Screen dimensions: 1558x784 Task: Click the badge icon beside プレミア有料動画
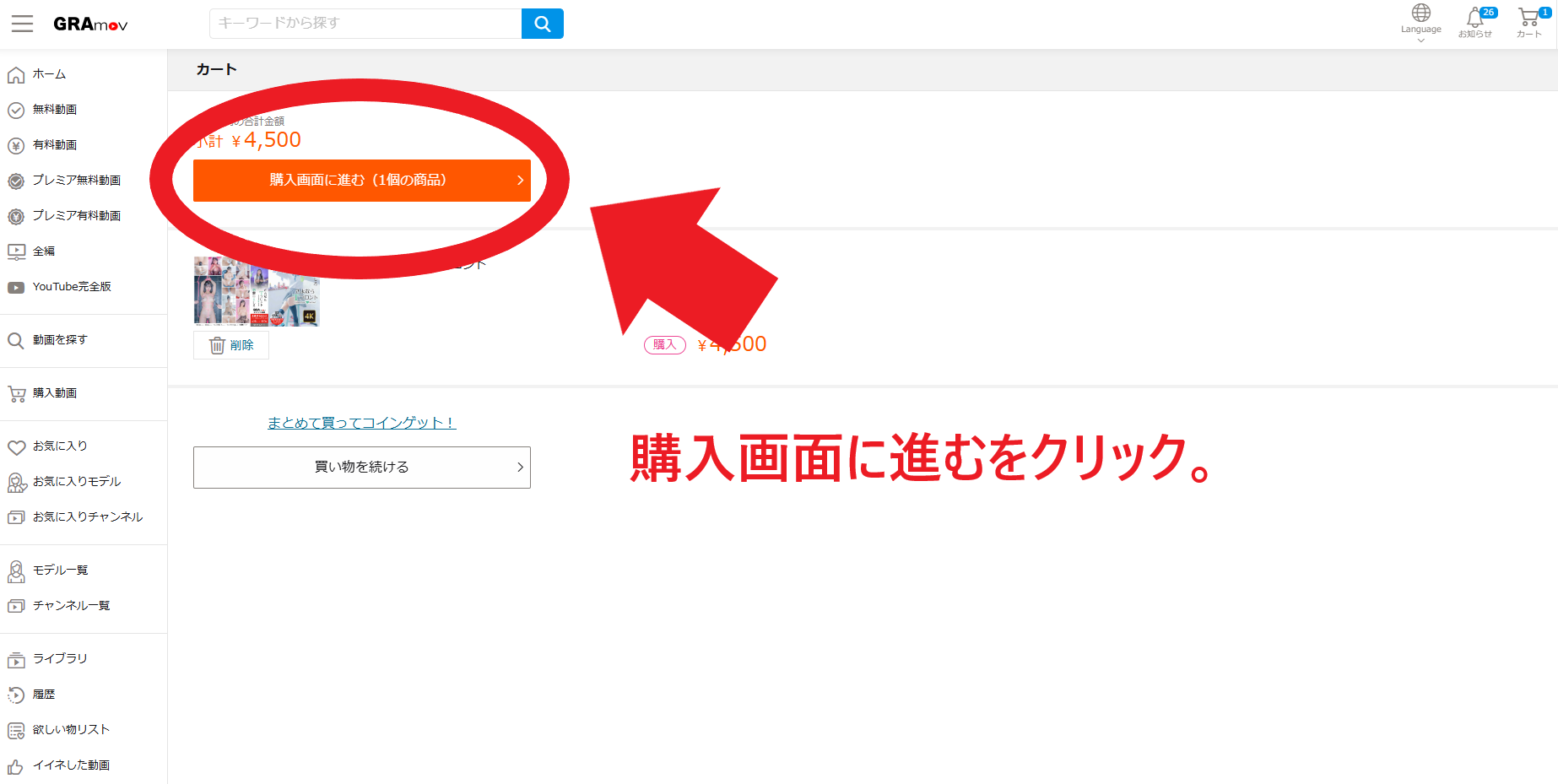coord(16,217)
